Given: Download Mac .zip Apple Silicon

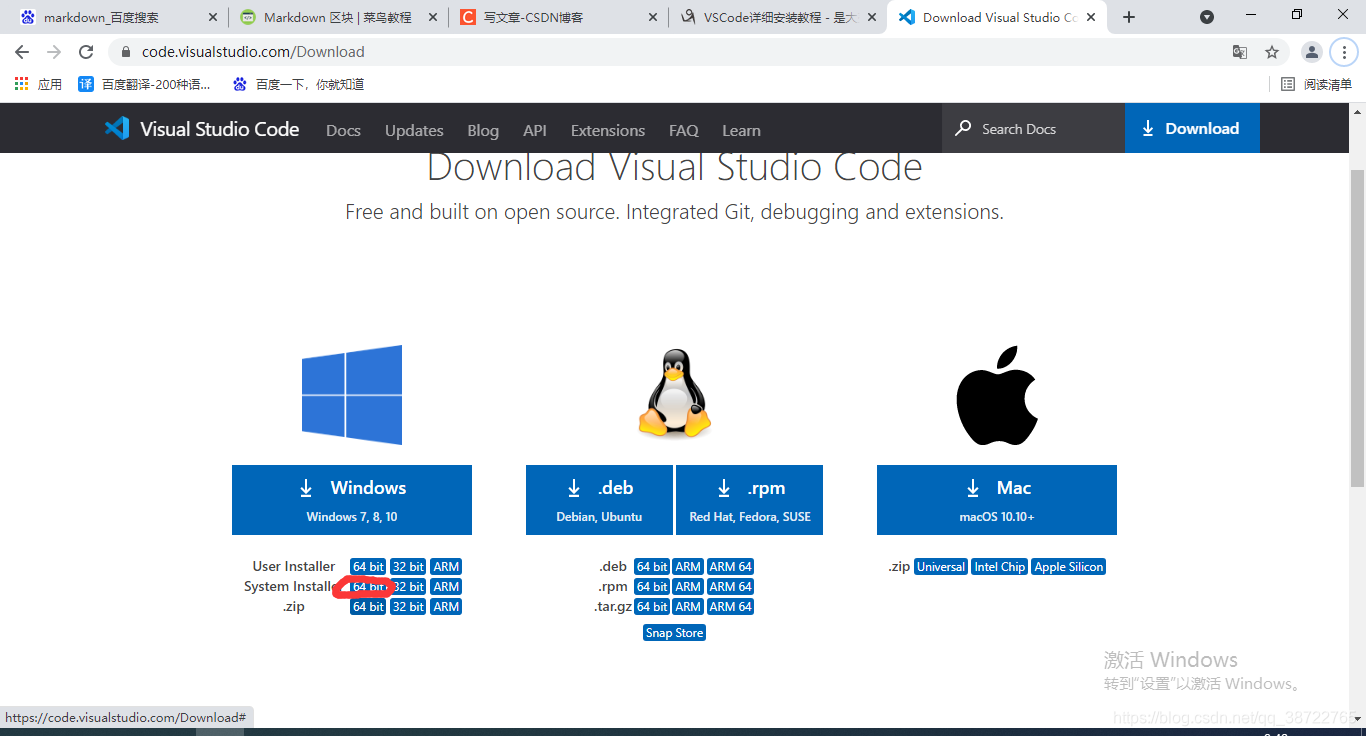Looking at the screenshot, I should pyautogui.click(x=1069, y=567).
